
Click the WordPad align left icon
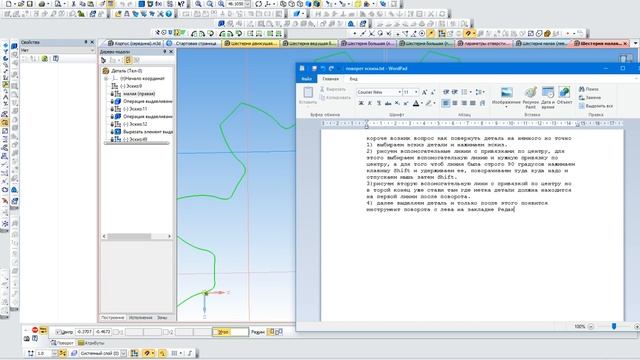[x=446, y=103]
